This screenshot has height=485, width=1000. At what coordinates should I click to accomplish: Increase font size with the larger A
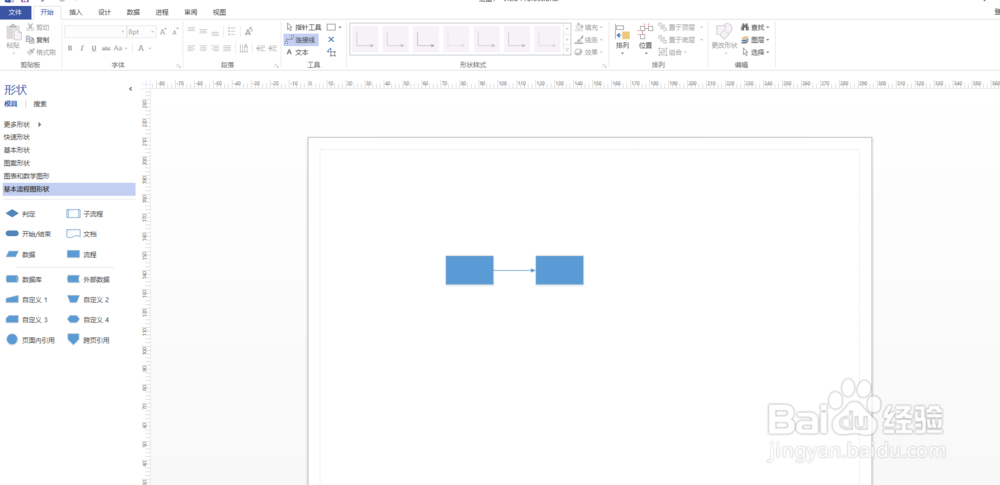163,31
